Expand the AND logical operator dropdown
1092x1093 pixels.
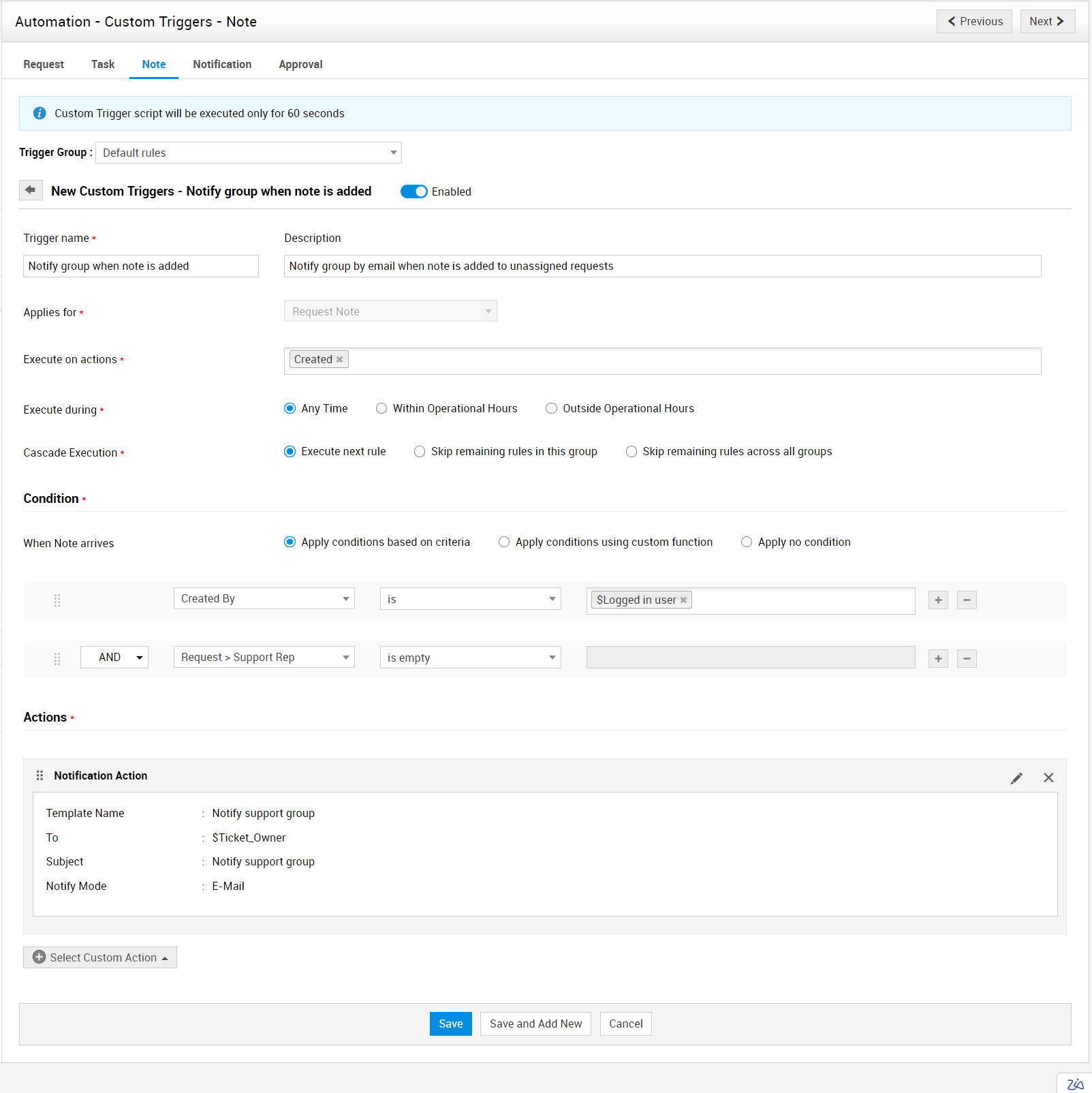point(114,658)
